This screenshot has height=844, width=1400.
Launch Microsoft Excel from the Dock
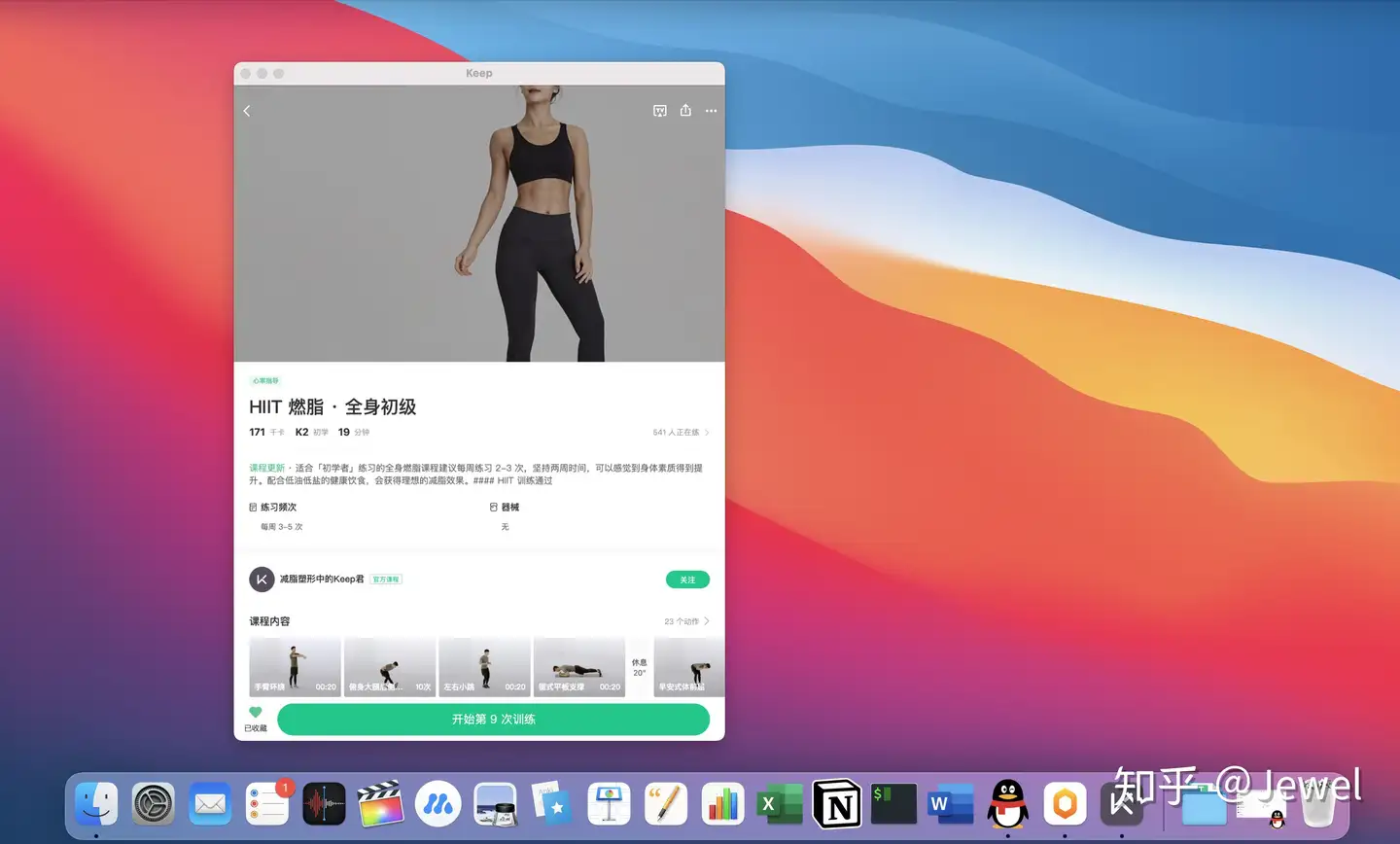[780, 804]
